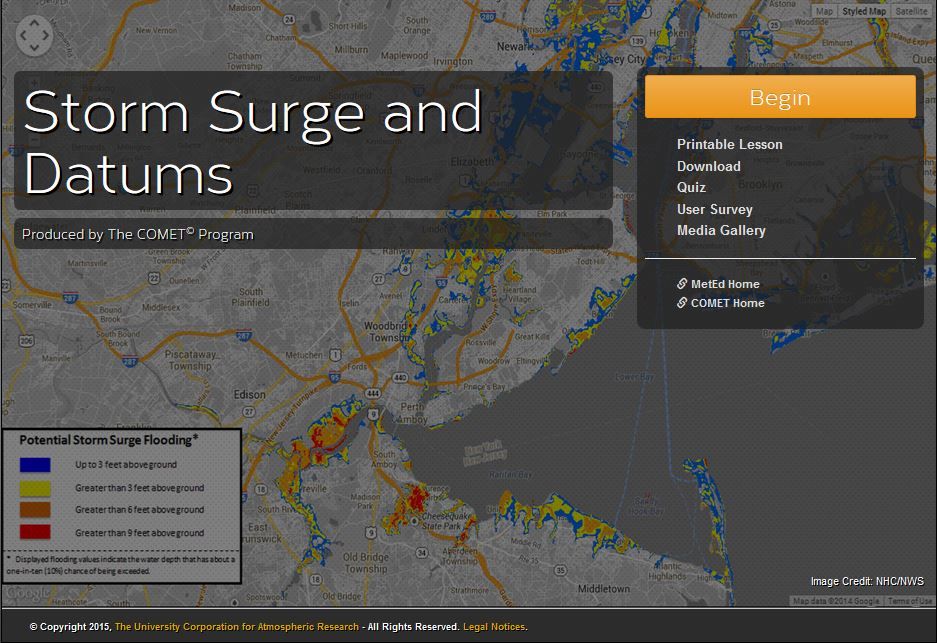Switch the map to Map view
Image resolution: width=937 pixels, height=643 pixels.
[x=824, y=11]
